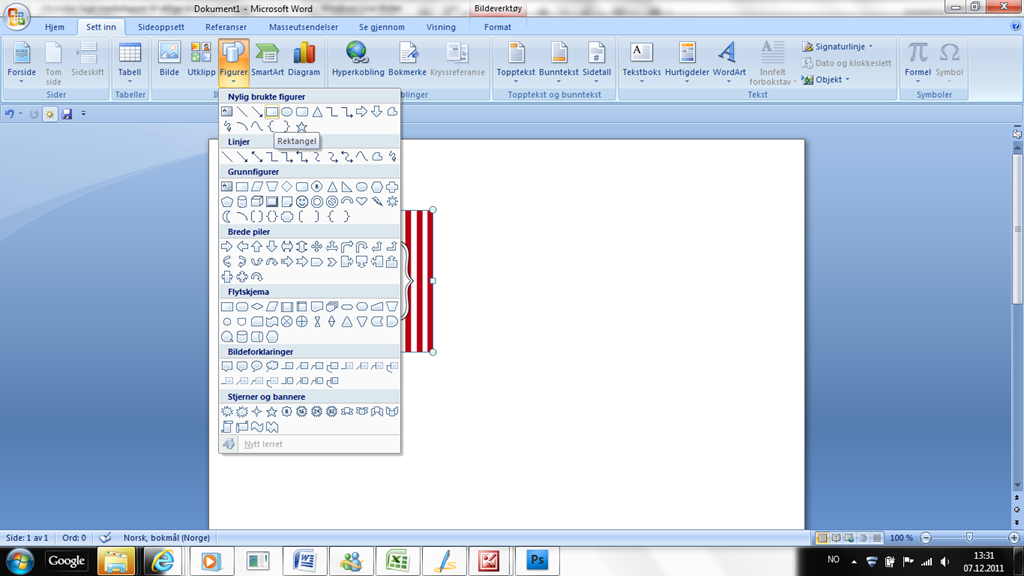The image size is (1024, 576).
Task: Open the Format tab under Bildeverktøy
Action: click(498, 27)
